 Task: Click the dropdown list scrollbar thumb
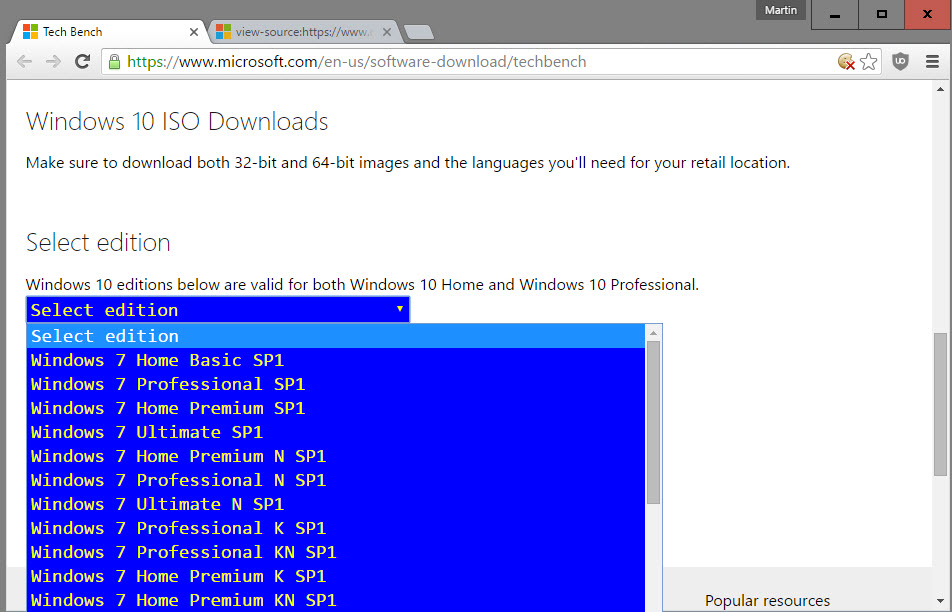653,423
